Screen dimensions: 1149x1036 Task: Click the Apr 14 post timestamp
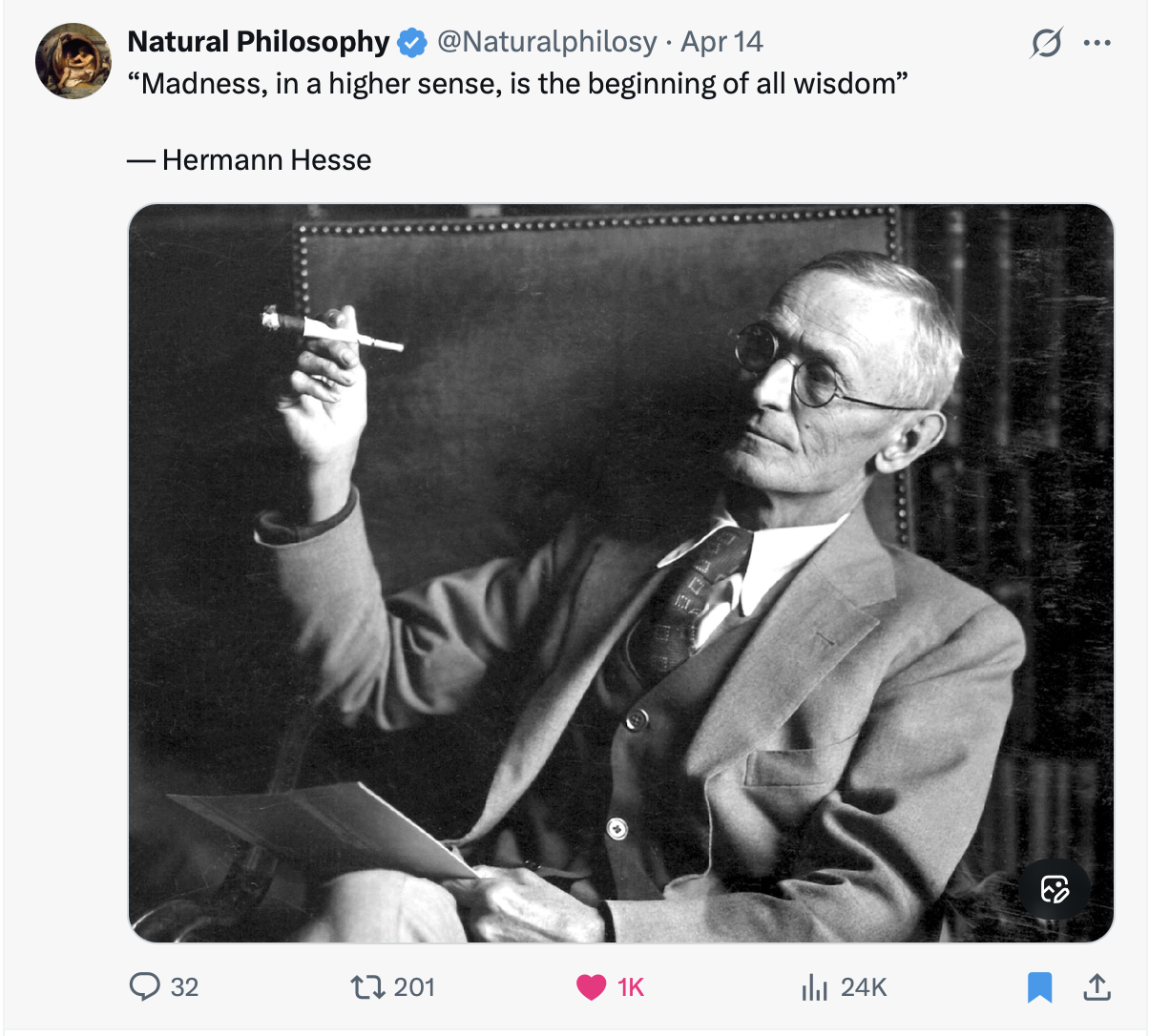click(x=721, y=42)
